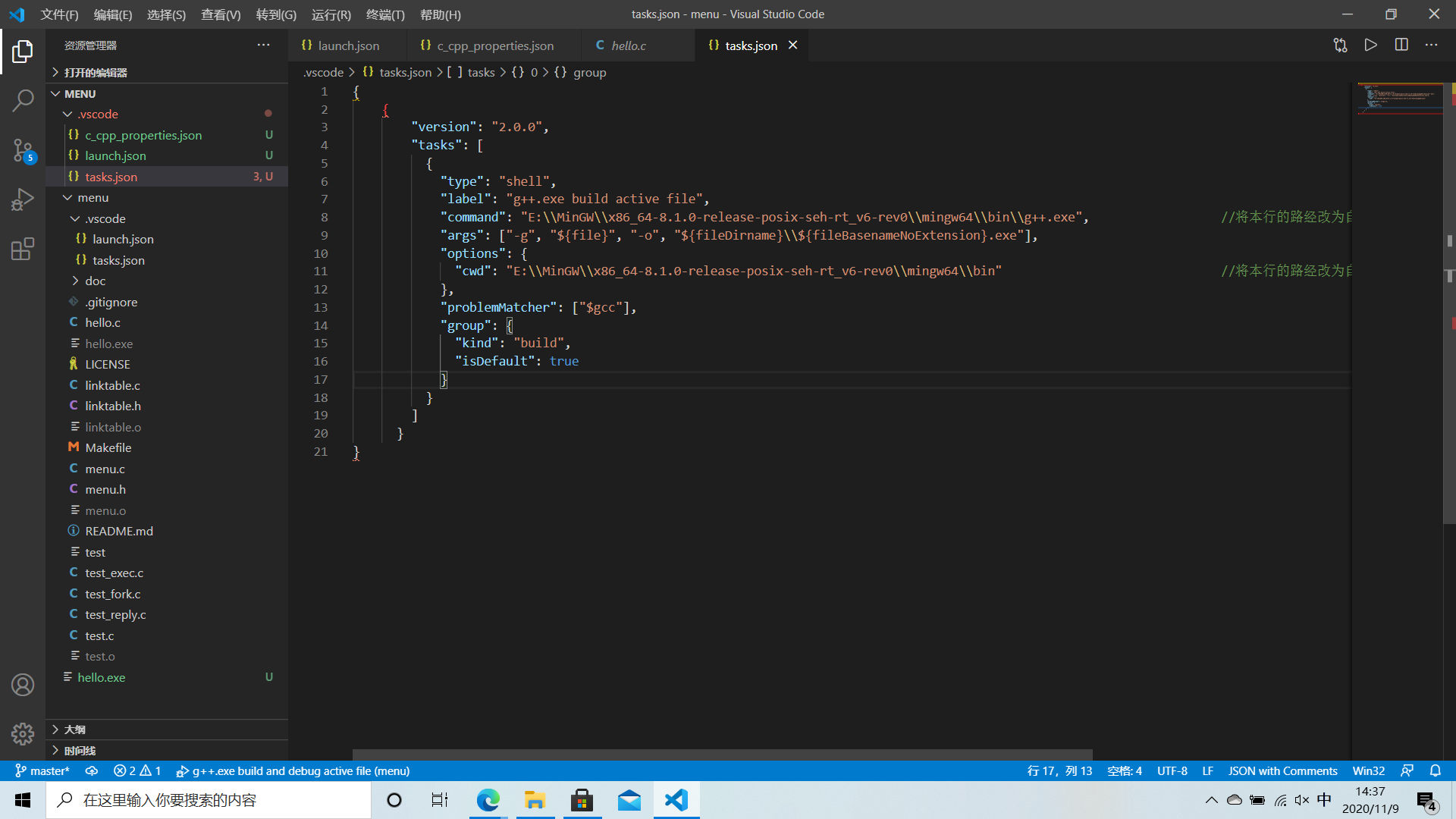
Task: Open the Extensions view
Action: (x=23, y=249)
